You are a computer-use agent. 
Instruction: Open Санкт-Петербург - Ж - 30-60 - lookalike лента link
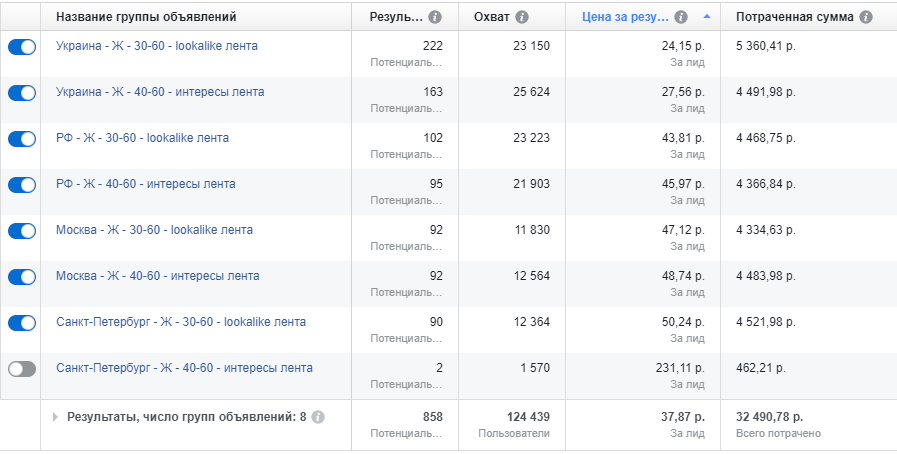(x=181, y=322)
